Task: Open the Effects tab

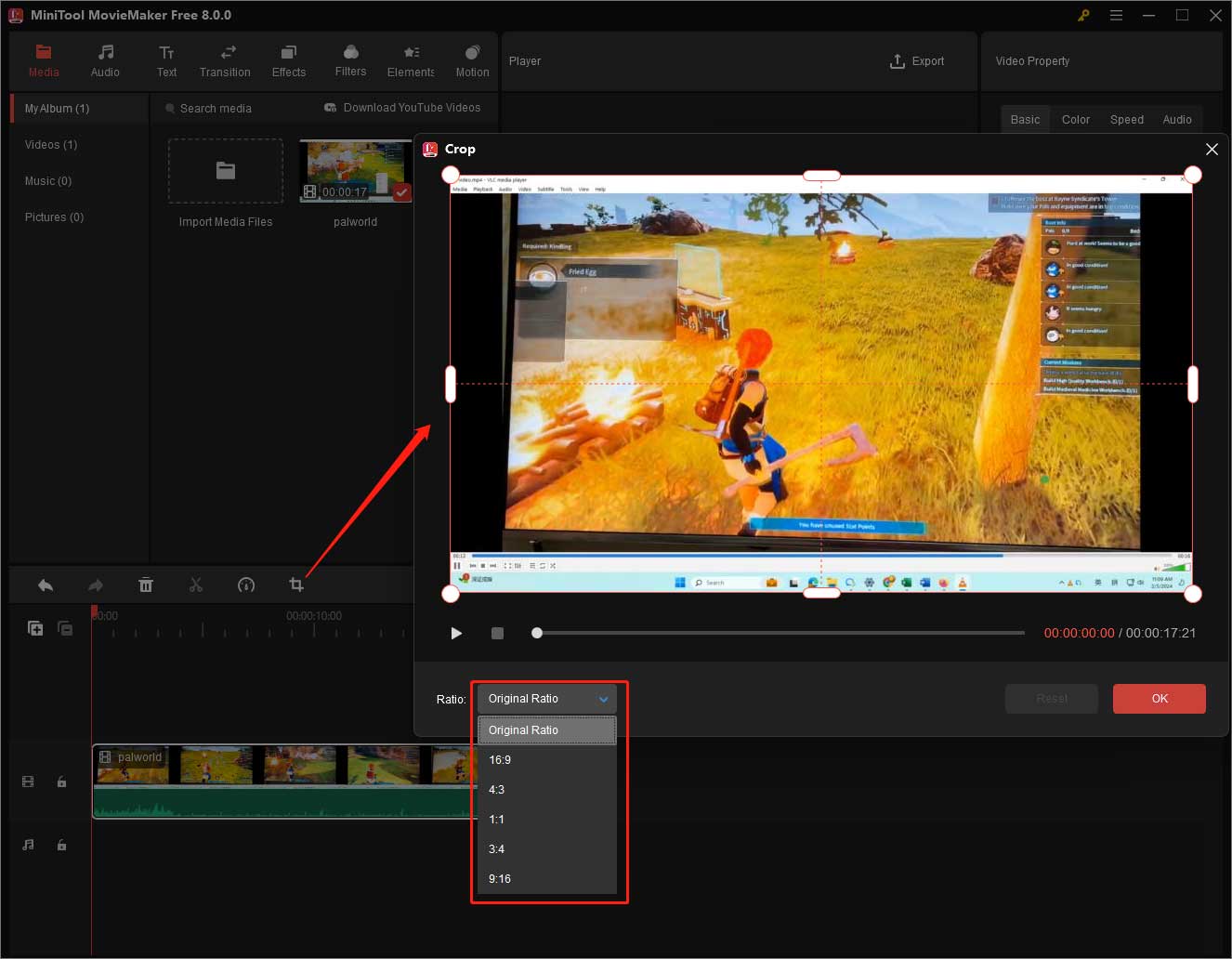Action: [289, 61]
